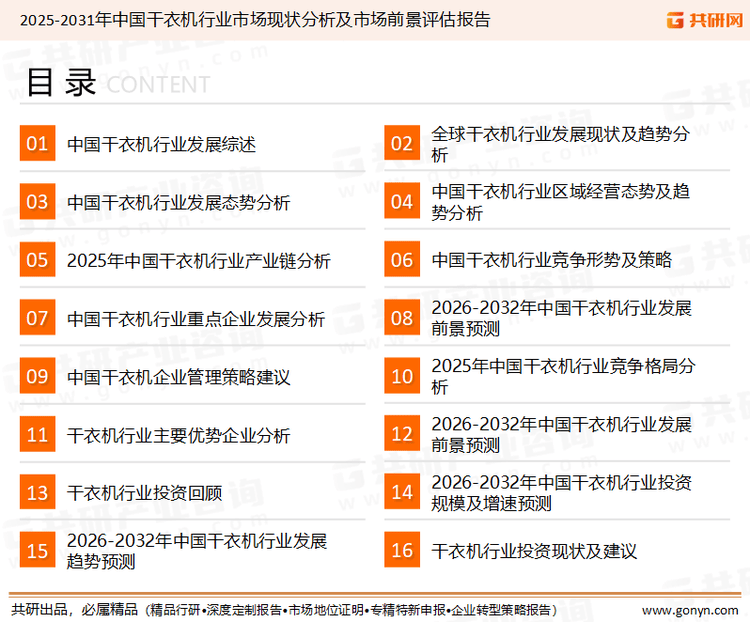Screen dimensions: 750x622
Task: Click the orange 15 number box
Action: click(37, 550)
